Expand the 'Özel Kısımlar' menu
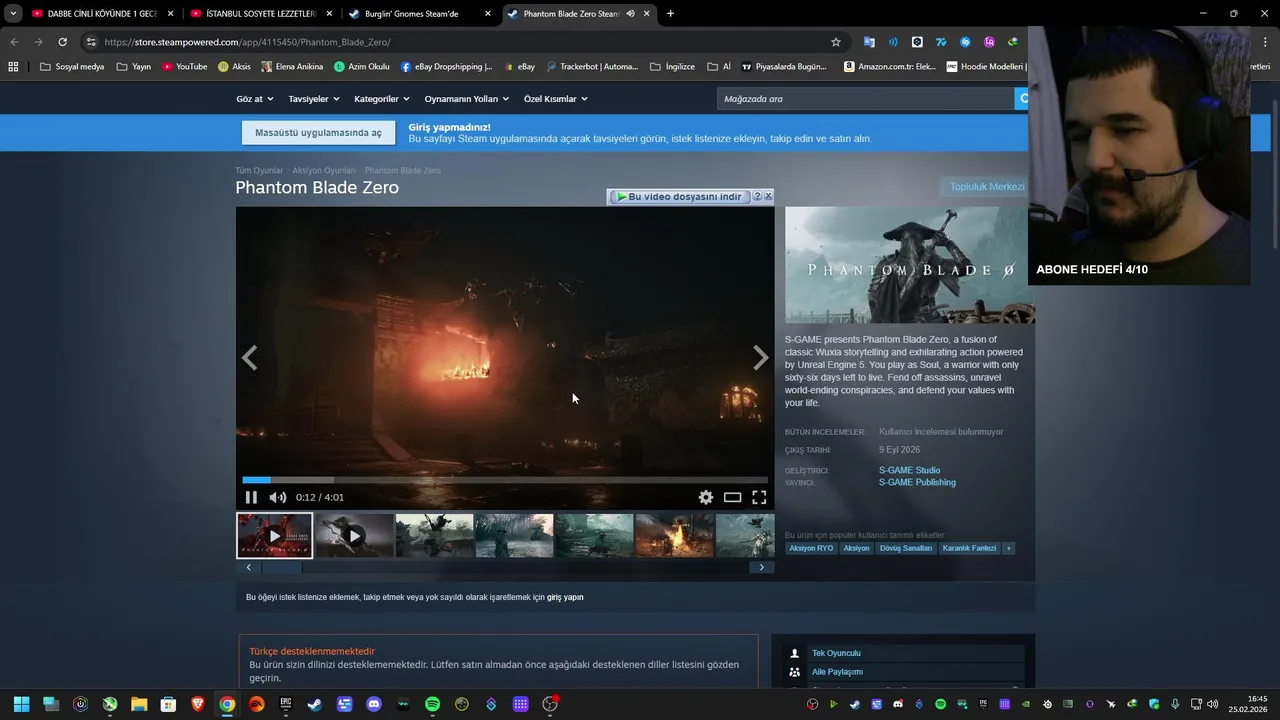The width and height of the screenshot is (1280, 720). tap(556, 99)
